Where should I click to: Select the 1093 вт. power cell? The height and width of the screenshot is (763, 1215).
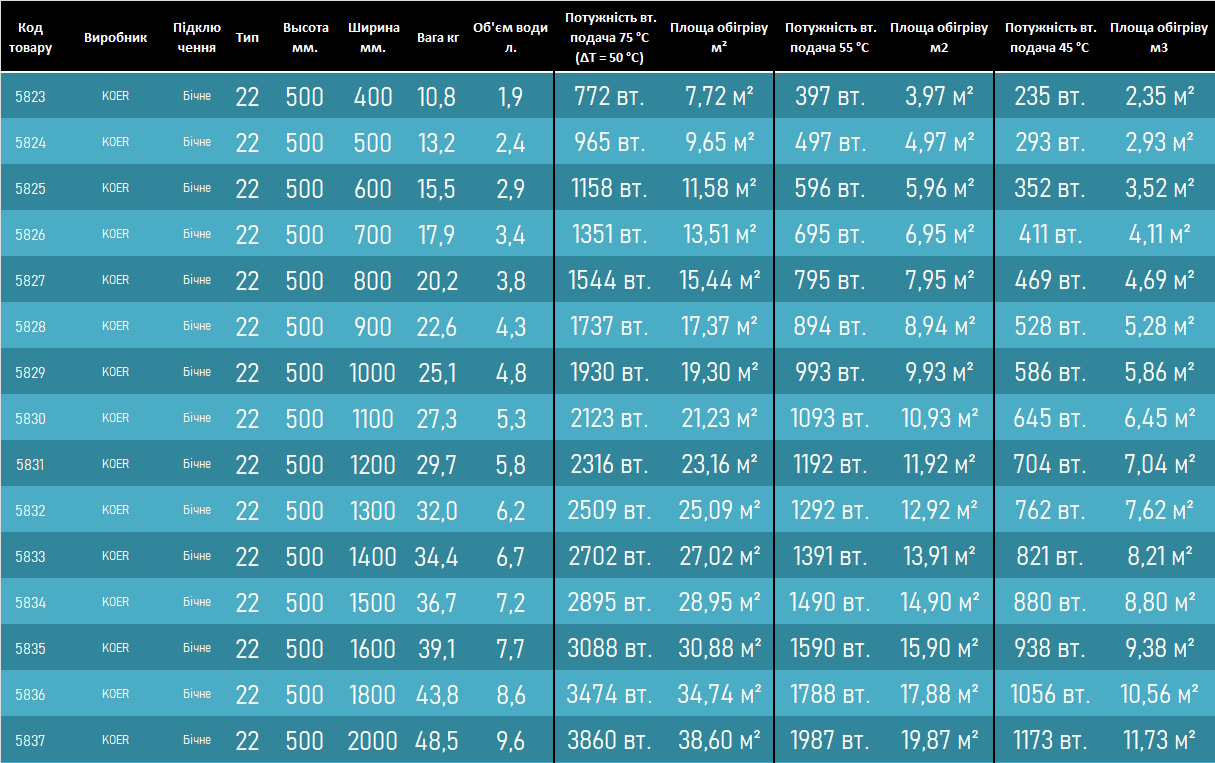click(828, 419)
